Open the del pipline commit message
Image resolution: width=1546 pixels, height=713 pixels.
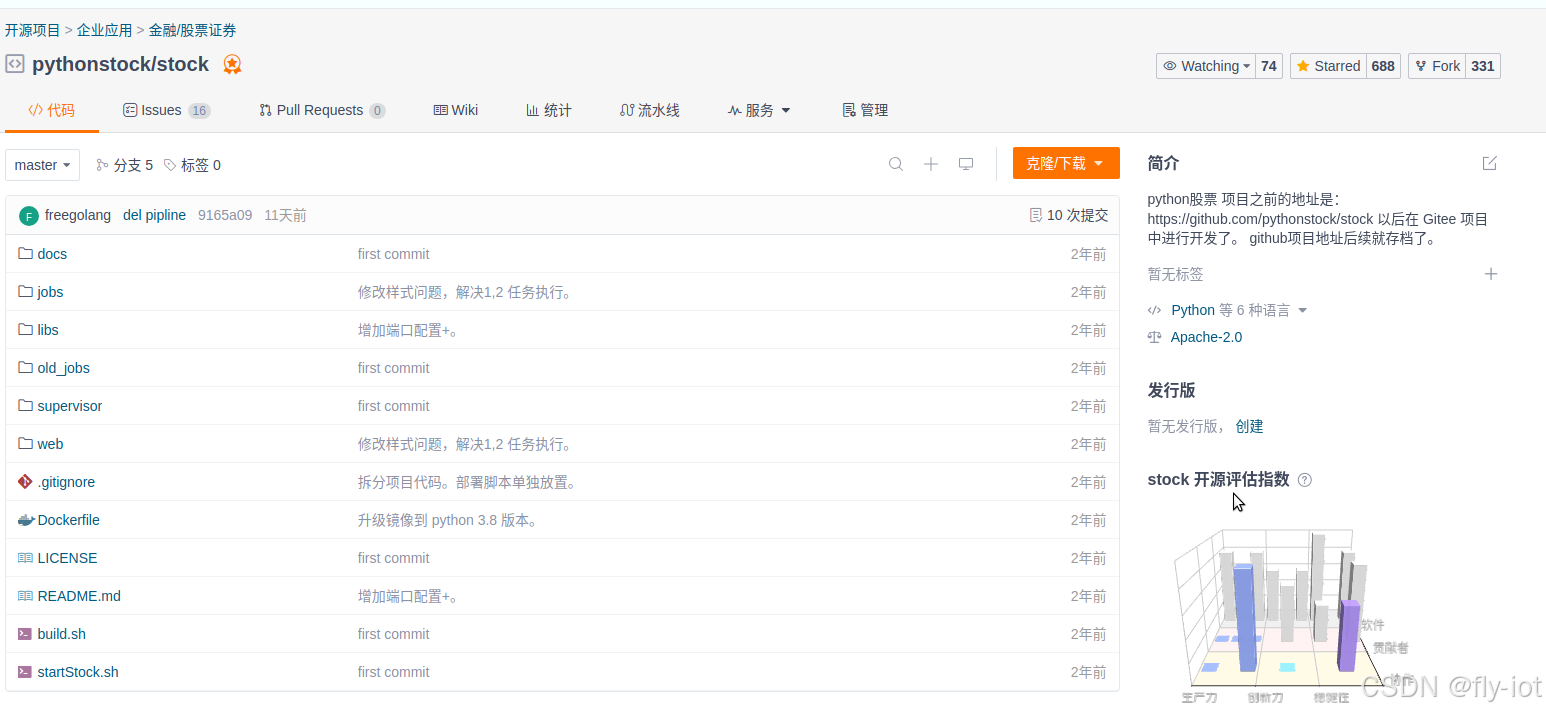154,215
